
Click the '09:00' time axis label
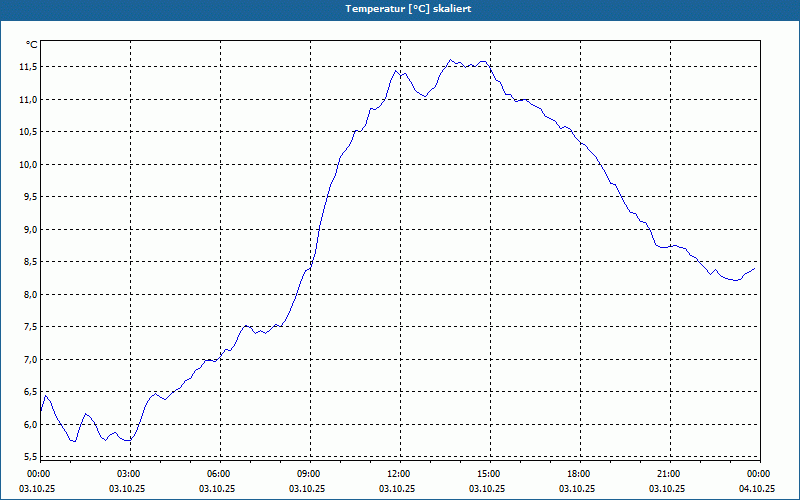310,474
